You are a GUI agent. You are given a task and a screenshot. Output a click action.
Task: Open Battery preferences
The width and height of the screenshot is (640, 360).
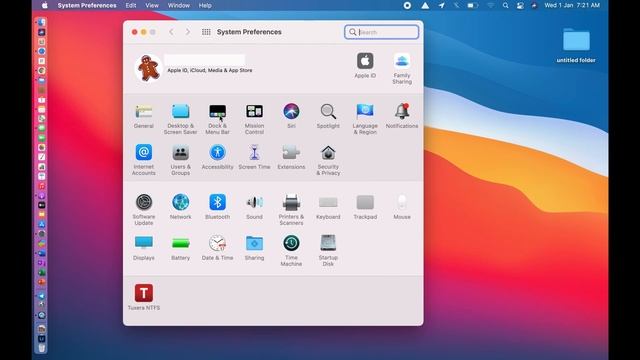(x=180, y=248)
